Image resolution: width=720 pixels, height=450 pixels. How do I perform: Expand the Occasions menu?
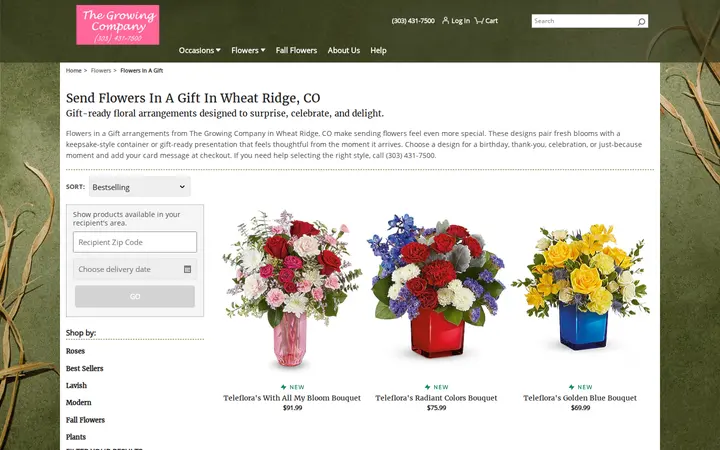coord(200,51)
